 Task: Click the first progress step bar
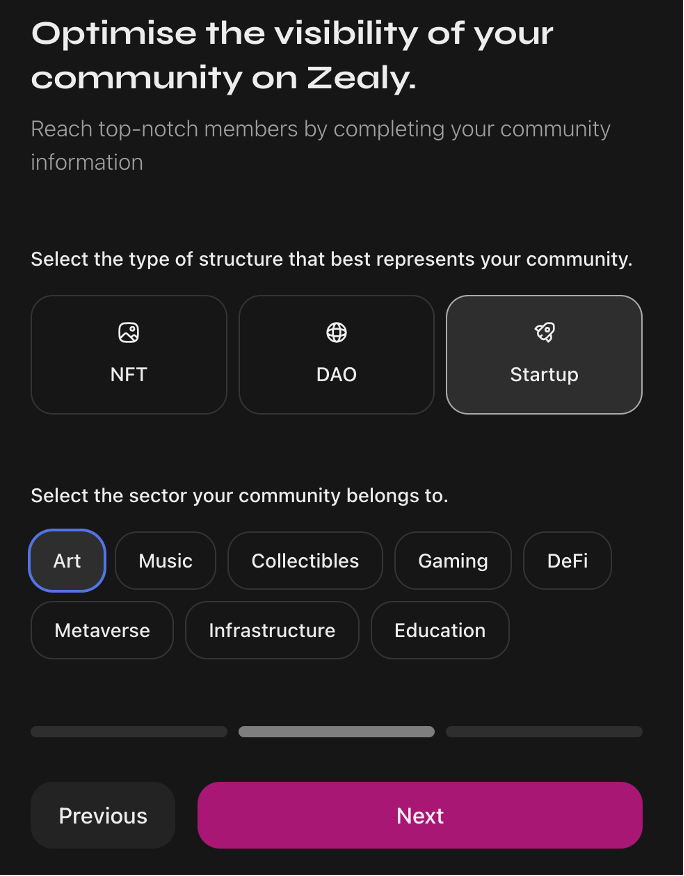pos(129,732)
